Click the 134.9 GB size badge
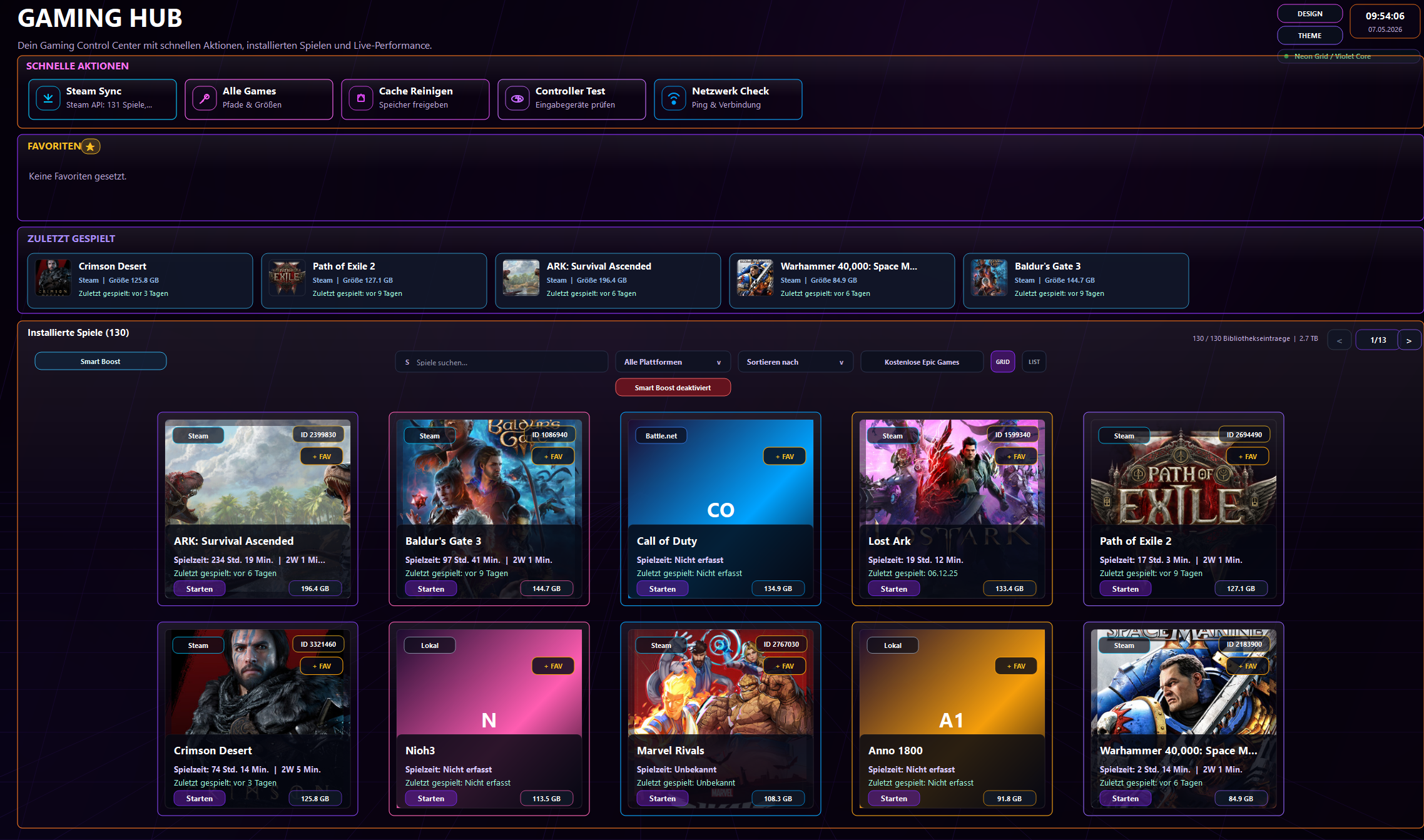 (x=778, y=589)
